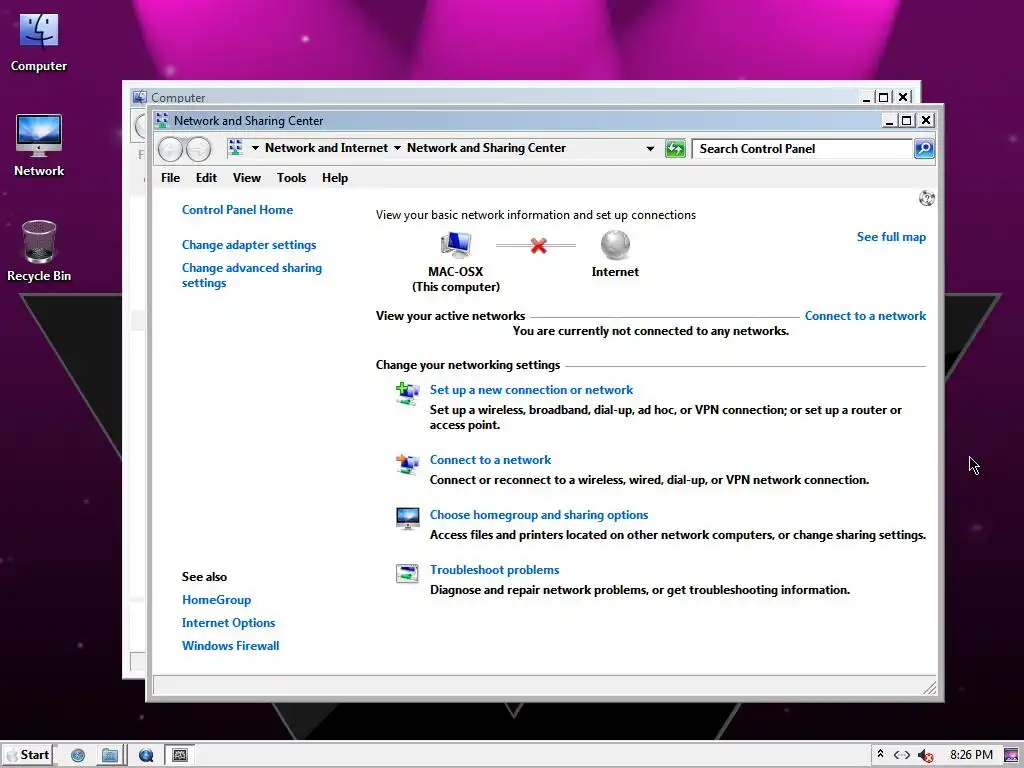Viewport: 1024px width, 768px height.
Task: Click the network tray icon
Action: 902,756
